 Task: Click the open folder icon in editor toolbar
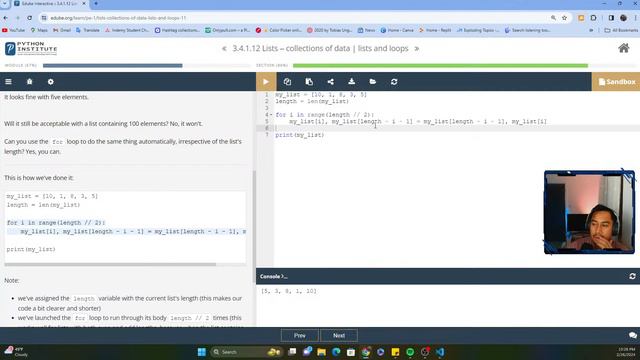[373, 82]
